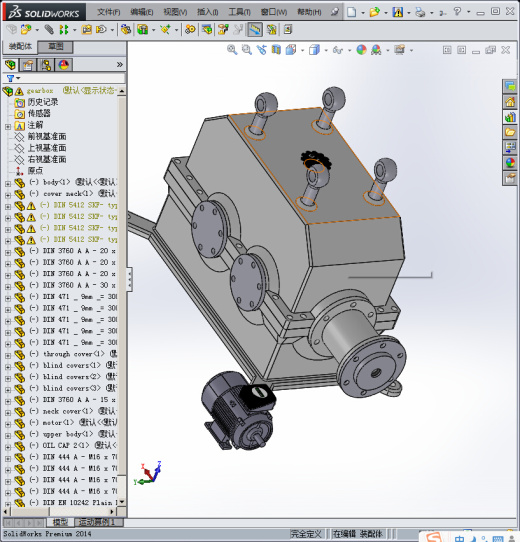Open the DisplayManager color sphere tab

coord(64,65)
